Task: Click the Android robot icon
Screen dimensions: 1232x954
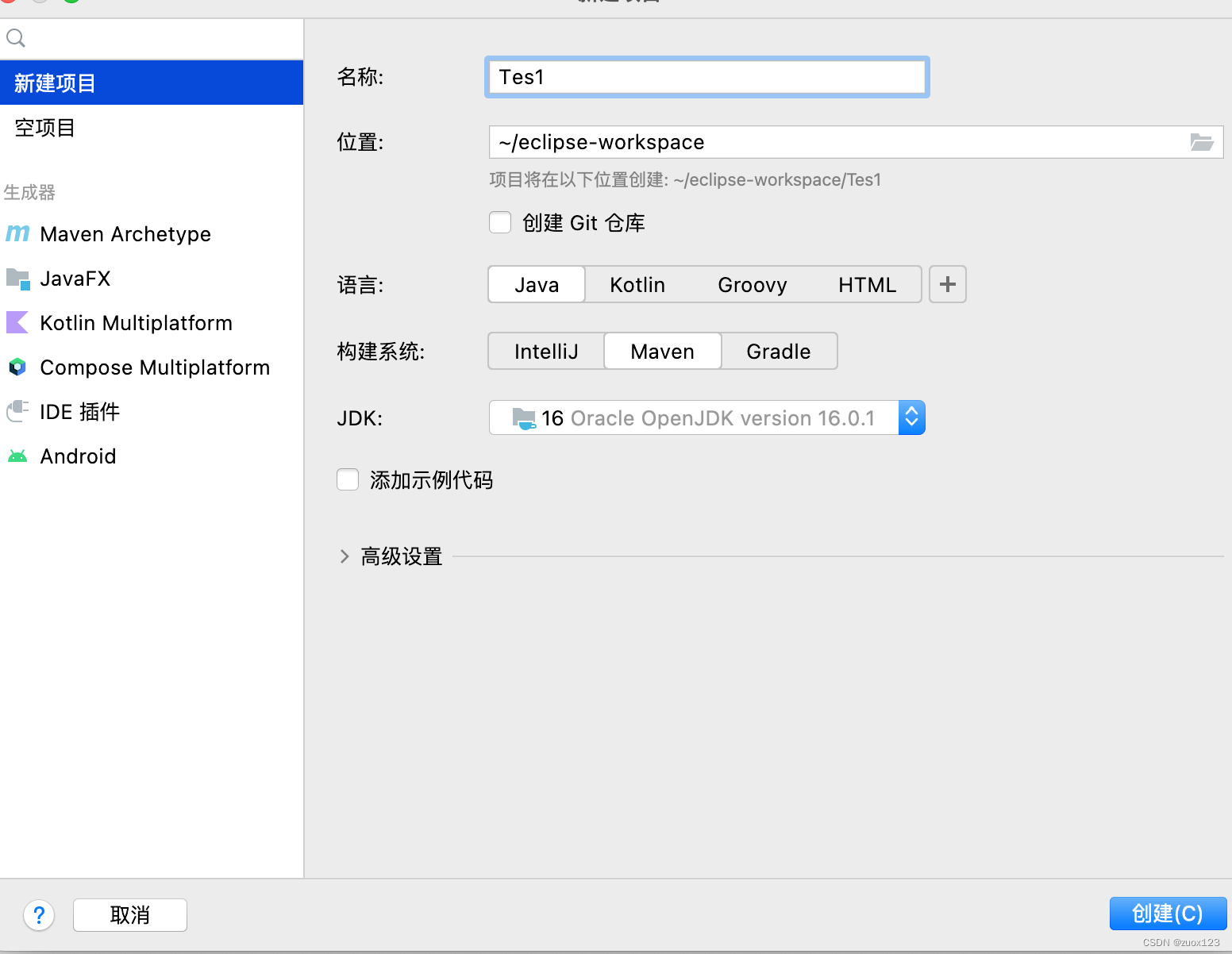Action: [x=17, y=456]
